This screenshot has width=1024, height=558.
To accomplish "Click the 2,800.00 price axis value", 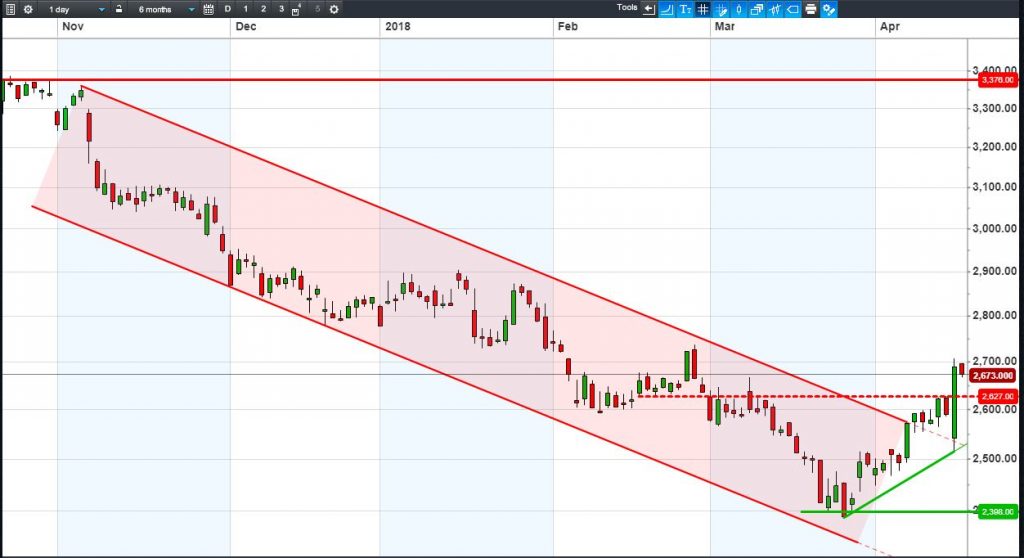I will point(994,316).
